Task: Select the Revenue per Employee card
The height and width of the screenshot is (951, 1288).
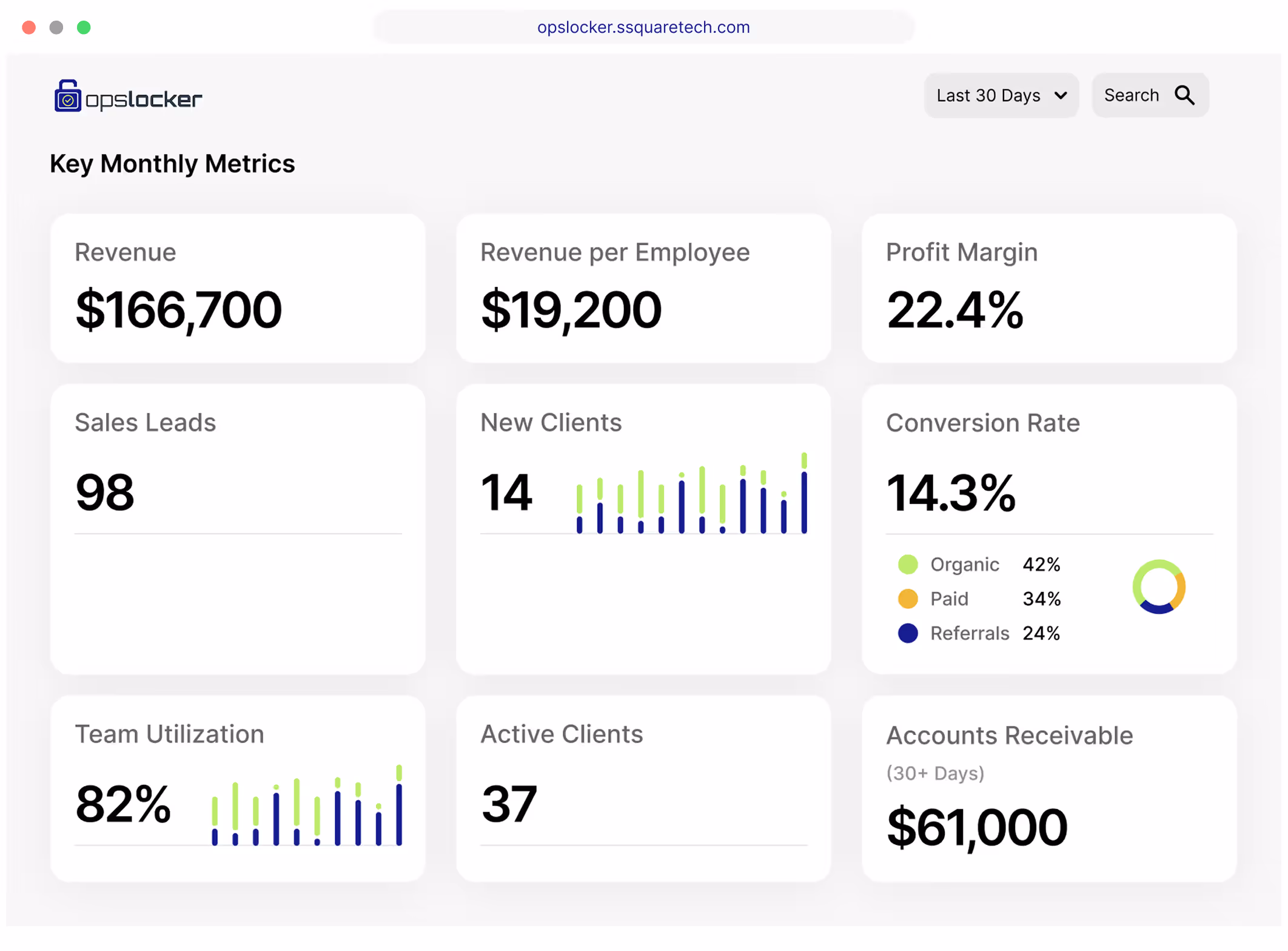Action: pos(643,288)
